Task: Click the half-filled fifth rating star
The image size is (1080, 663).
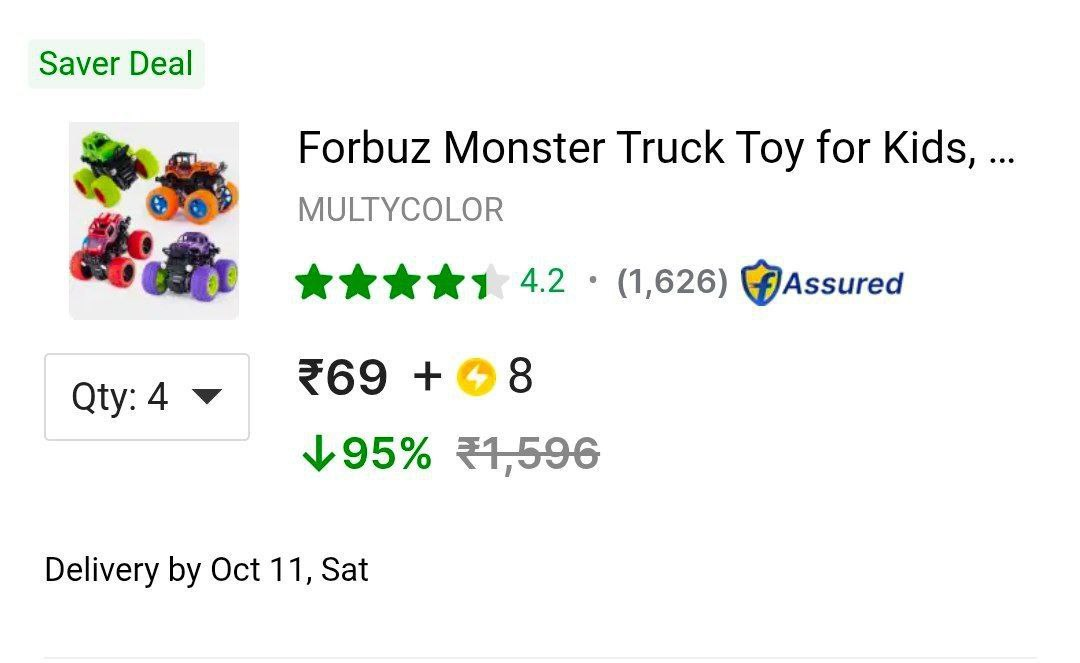Action: tap(490, 283)
